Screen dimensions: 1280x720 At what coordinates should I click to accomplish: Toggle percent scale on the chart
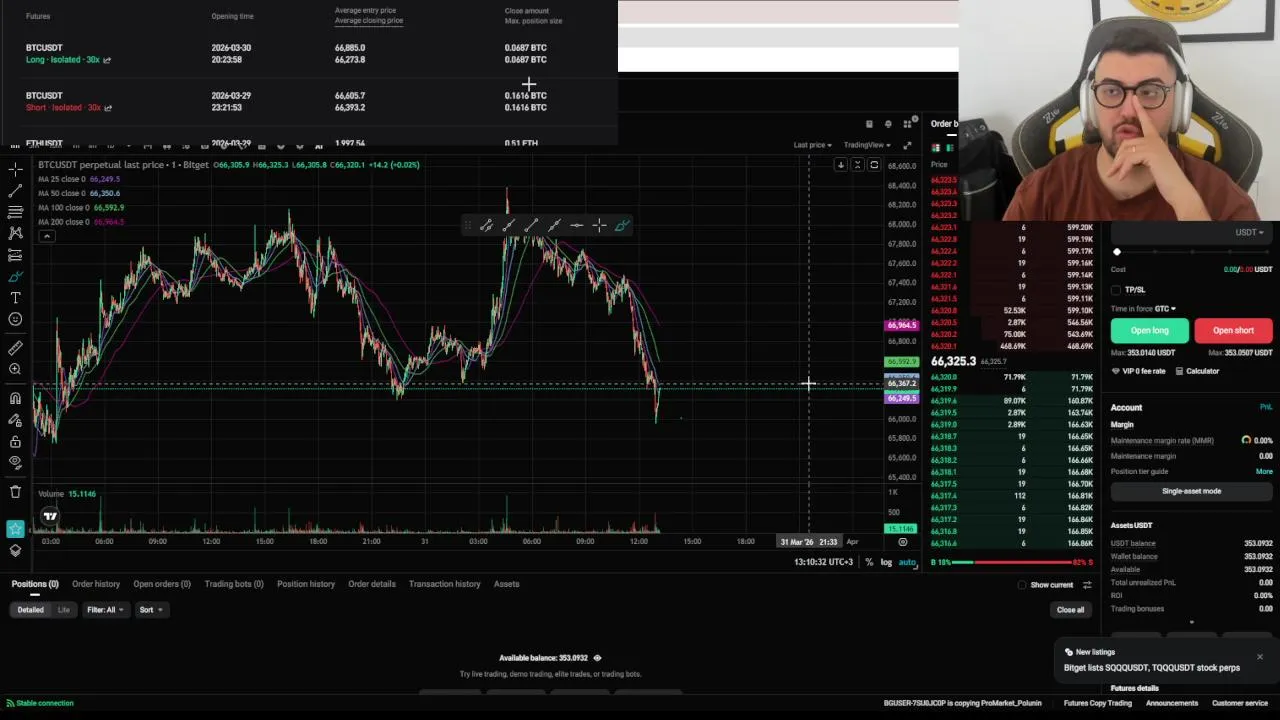point(869,562)
